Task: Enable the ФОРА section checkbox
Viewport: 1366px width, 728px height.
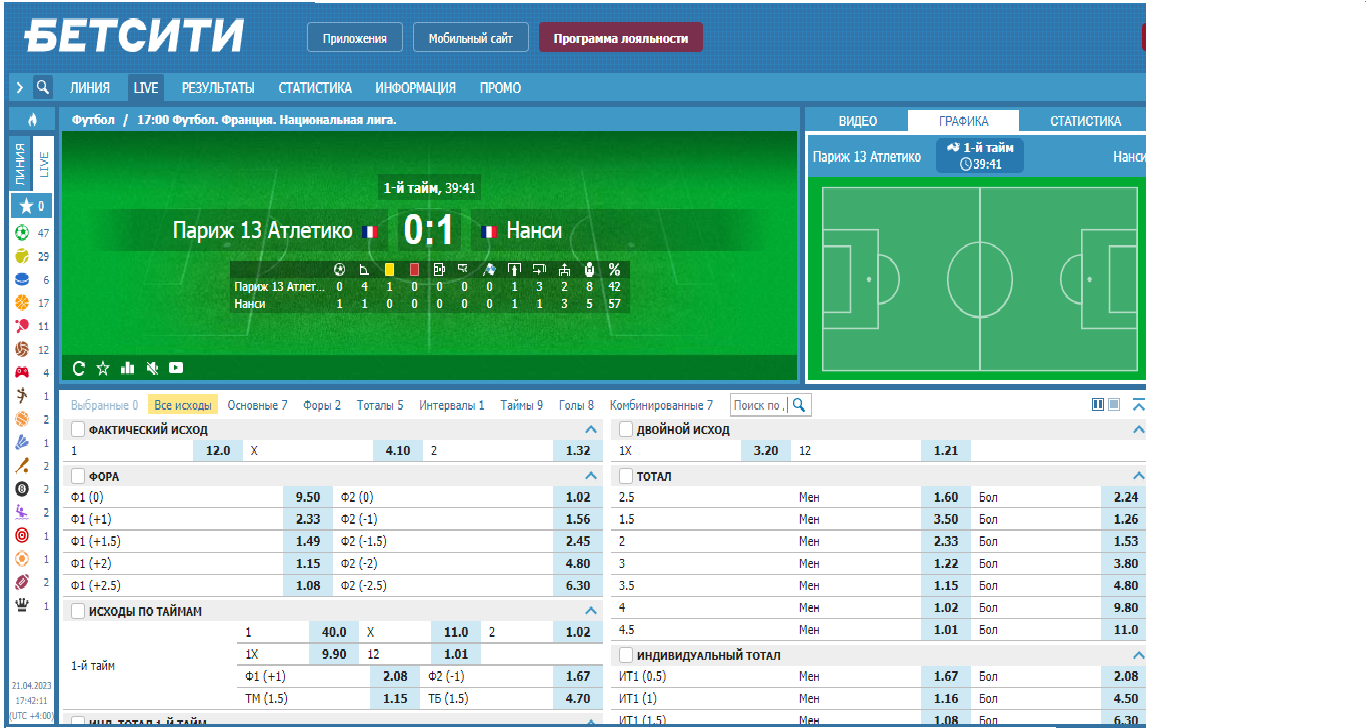Action: (x=78, y=477)
